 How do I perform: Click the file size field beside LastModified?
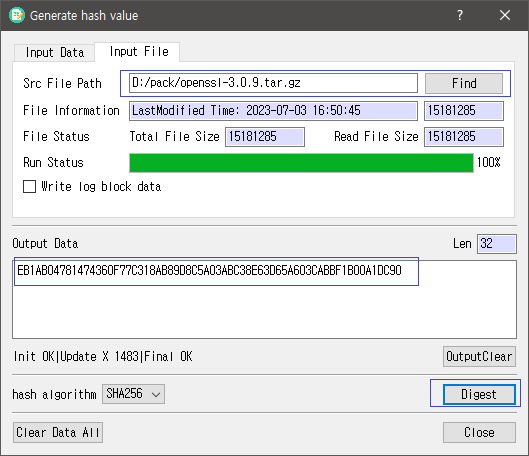click(x=464, y=111)
